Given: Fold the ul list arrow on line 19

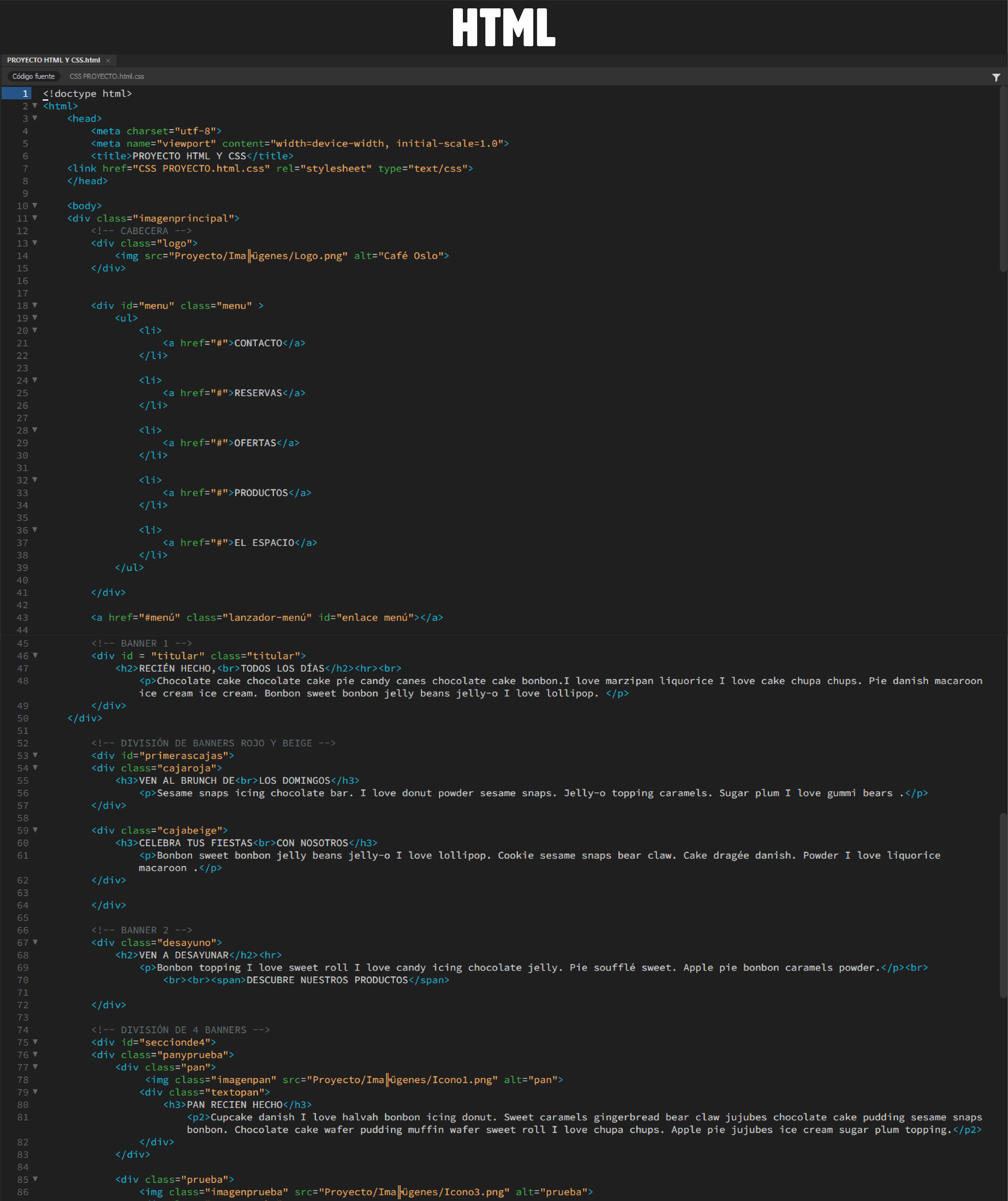Looking at the screenshot, I should pos(35,317).
